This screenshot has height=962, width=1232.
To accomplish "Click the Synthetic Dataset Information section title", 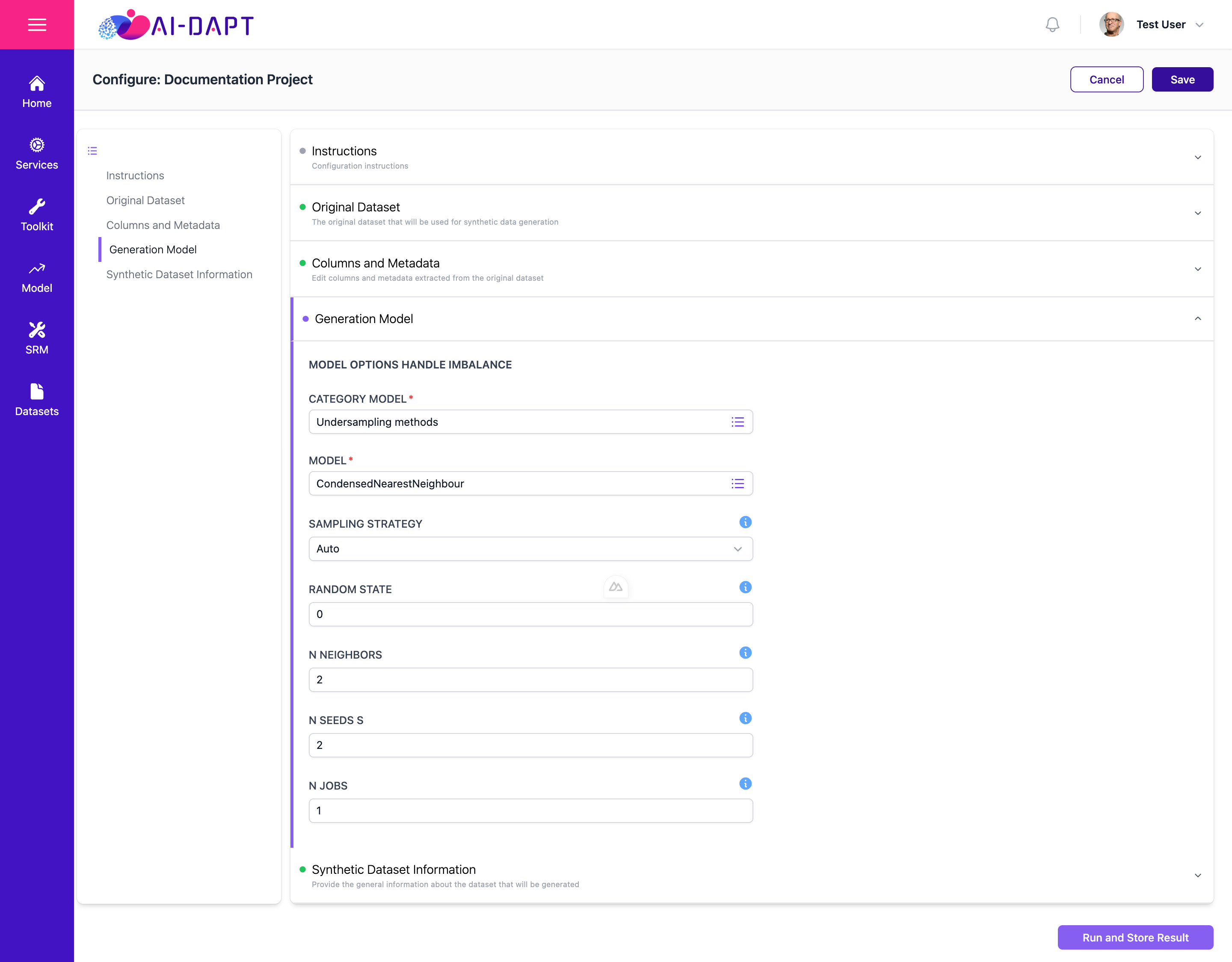I will [394, 870].
